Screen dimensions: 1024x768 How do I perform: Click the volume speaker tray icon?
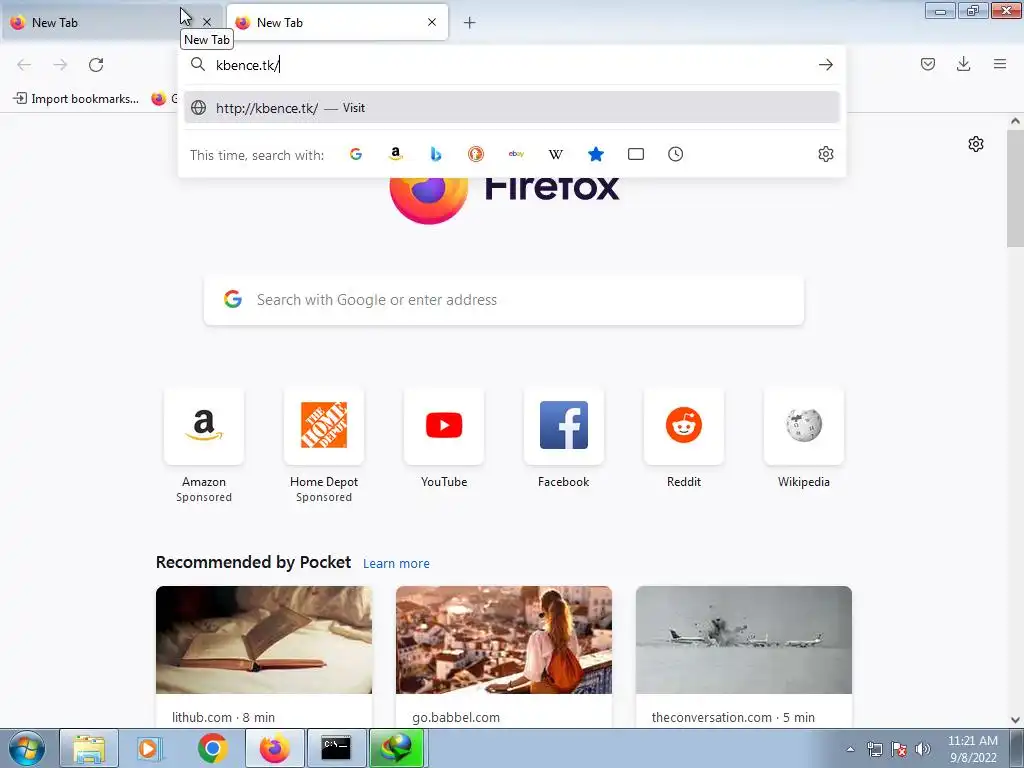(923, 749)
